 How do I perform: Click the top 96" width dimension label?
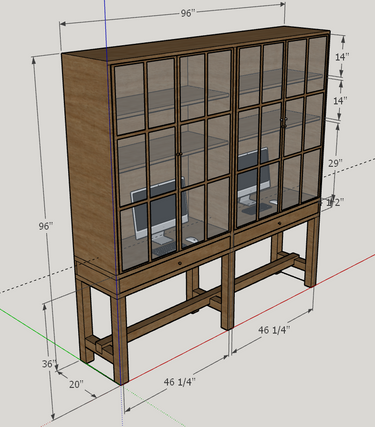point(188,13)
